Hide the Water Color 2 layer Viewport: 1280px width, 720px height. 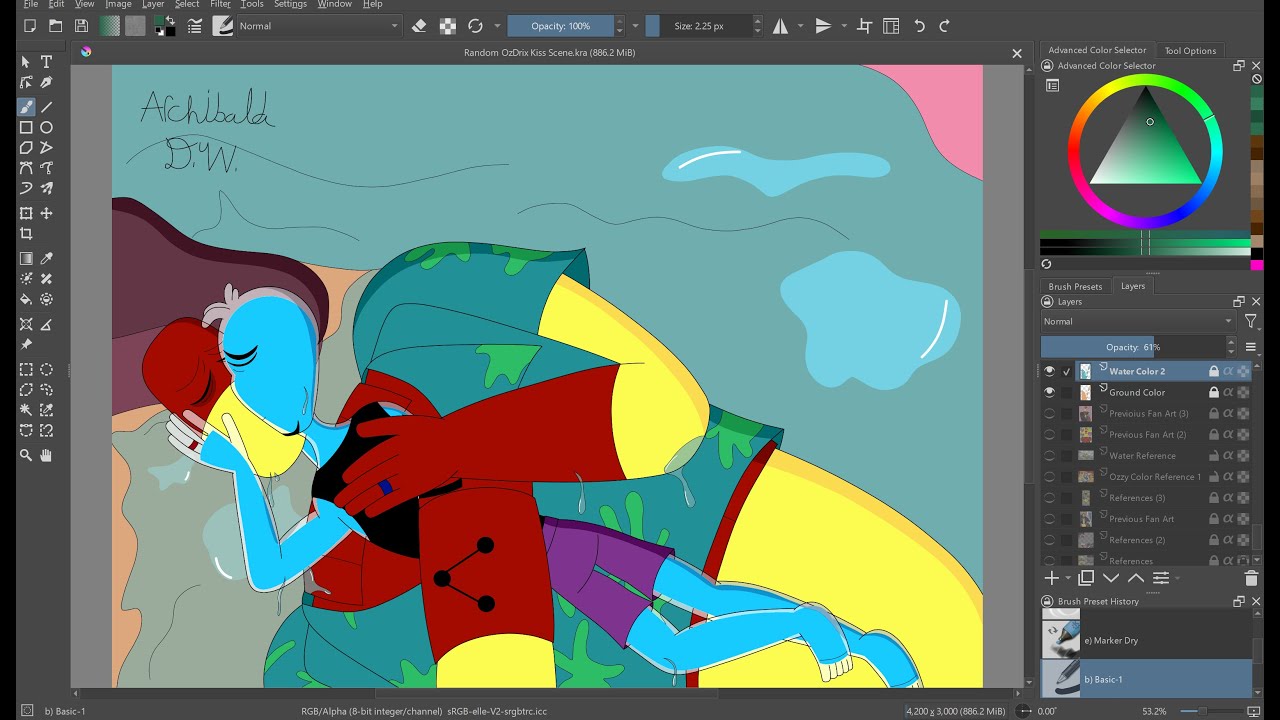1049,371
